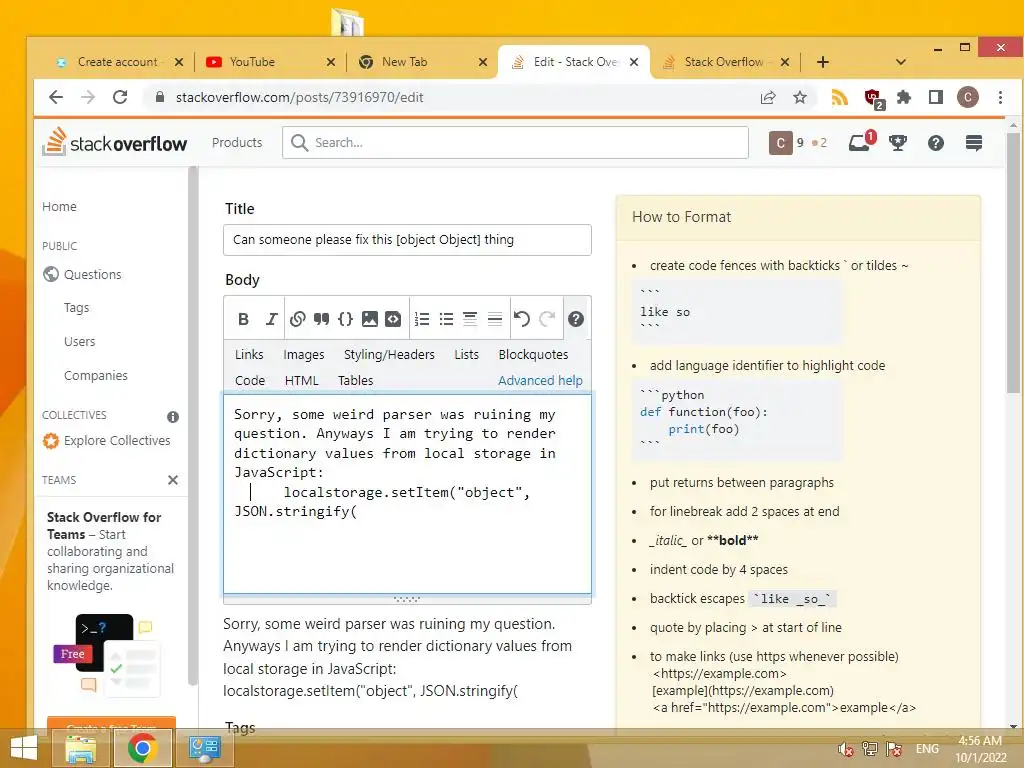The height and width of the screenshot is (768, 1024).
Task: Open user profile avatar with reputation 9
Action: [x=780, y=142]
